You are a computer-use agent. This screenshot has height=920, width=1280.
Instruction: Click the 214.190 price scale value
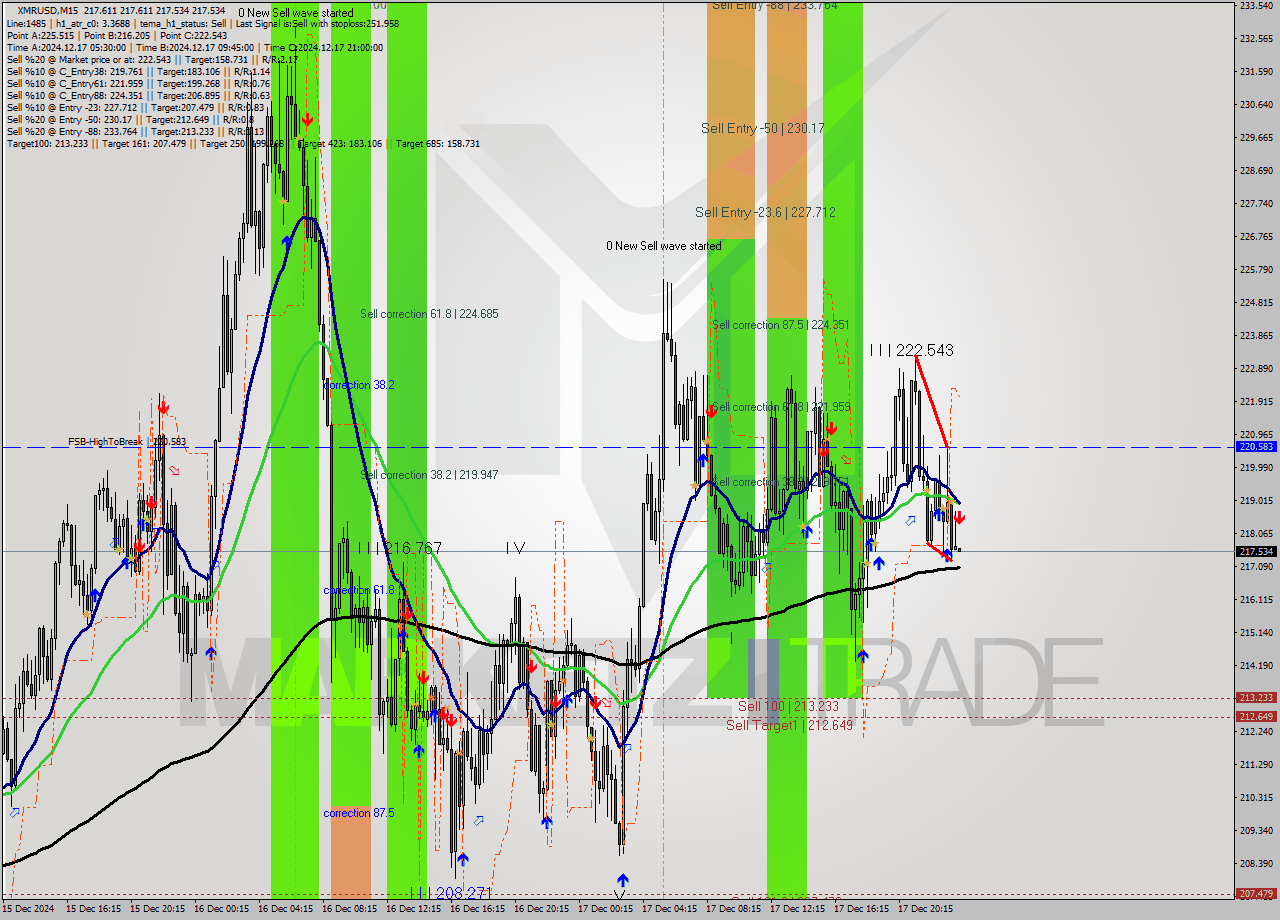click(x=1256, y=665)
